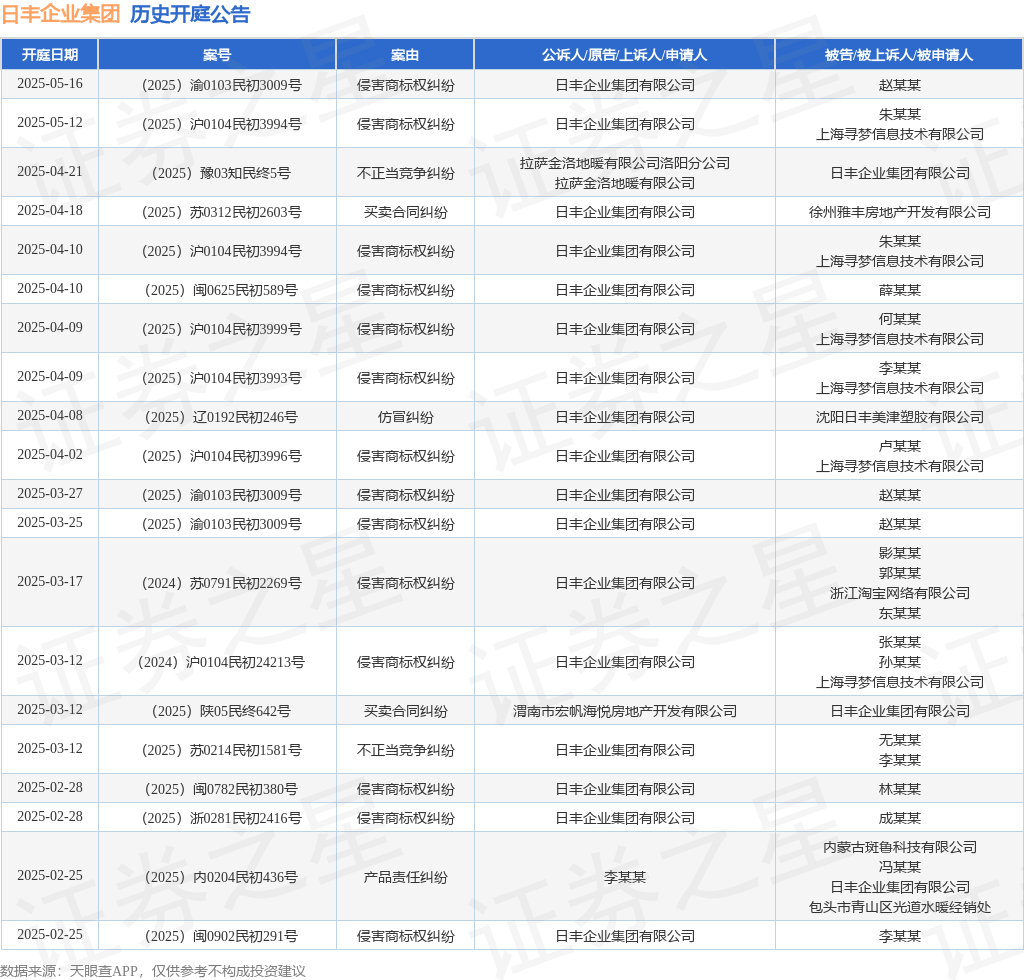The image size is (1024, 980).
Task: Click date cell 2025-04-18
Action: point(50,211)
